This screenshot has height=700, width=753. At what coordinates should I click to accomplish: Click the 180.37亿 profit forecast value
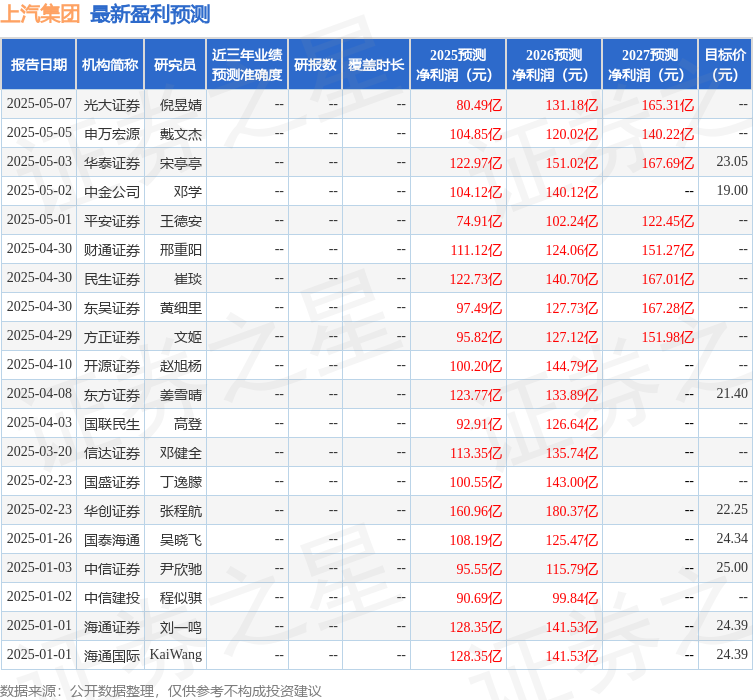[x=571, y=511]
